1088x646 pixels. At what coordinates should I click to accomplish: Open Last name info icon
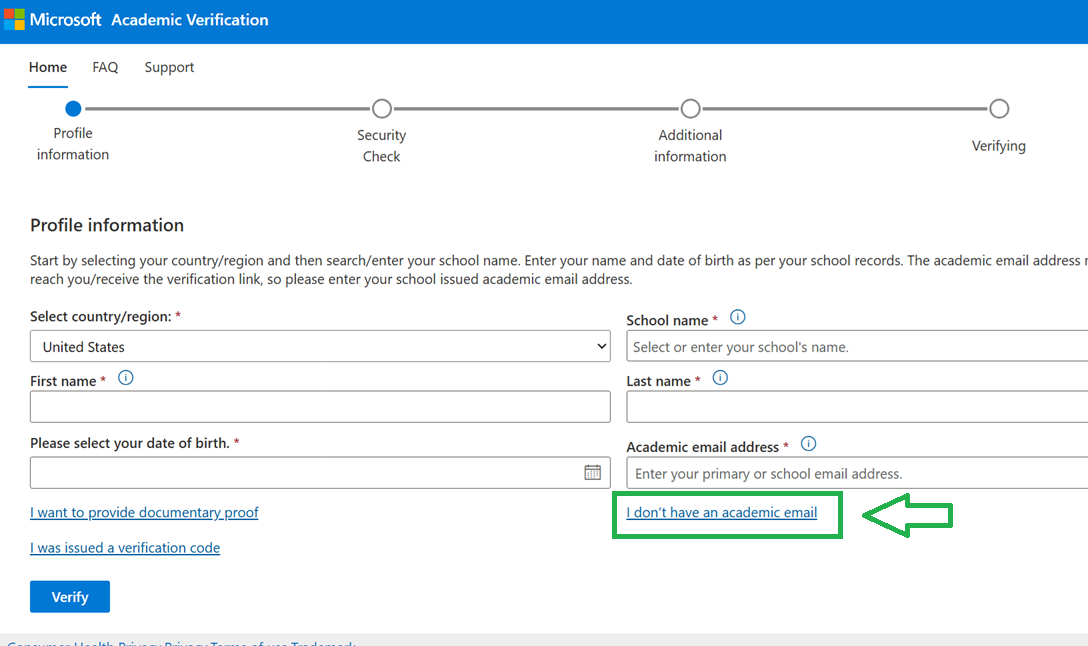click(720, 377)
